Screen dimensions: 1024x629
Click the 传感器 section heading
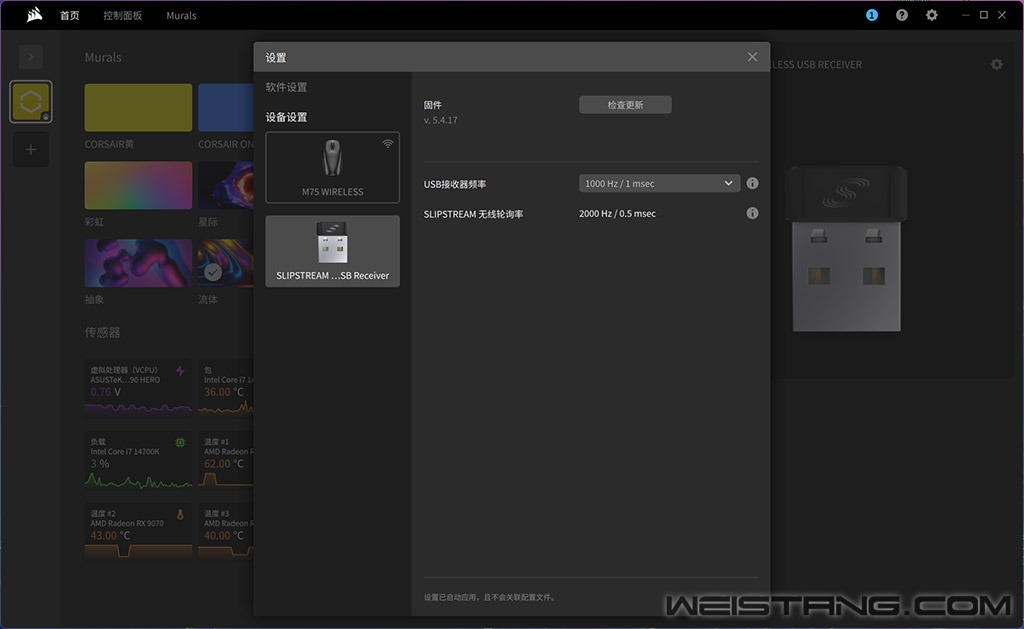[x=103, y=332]
